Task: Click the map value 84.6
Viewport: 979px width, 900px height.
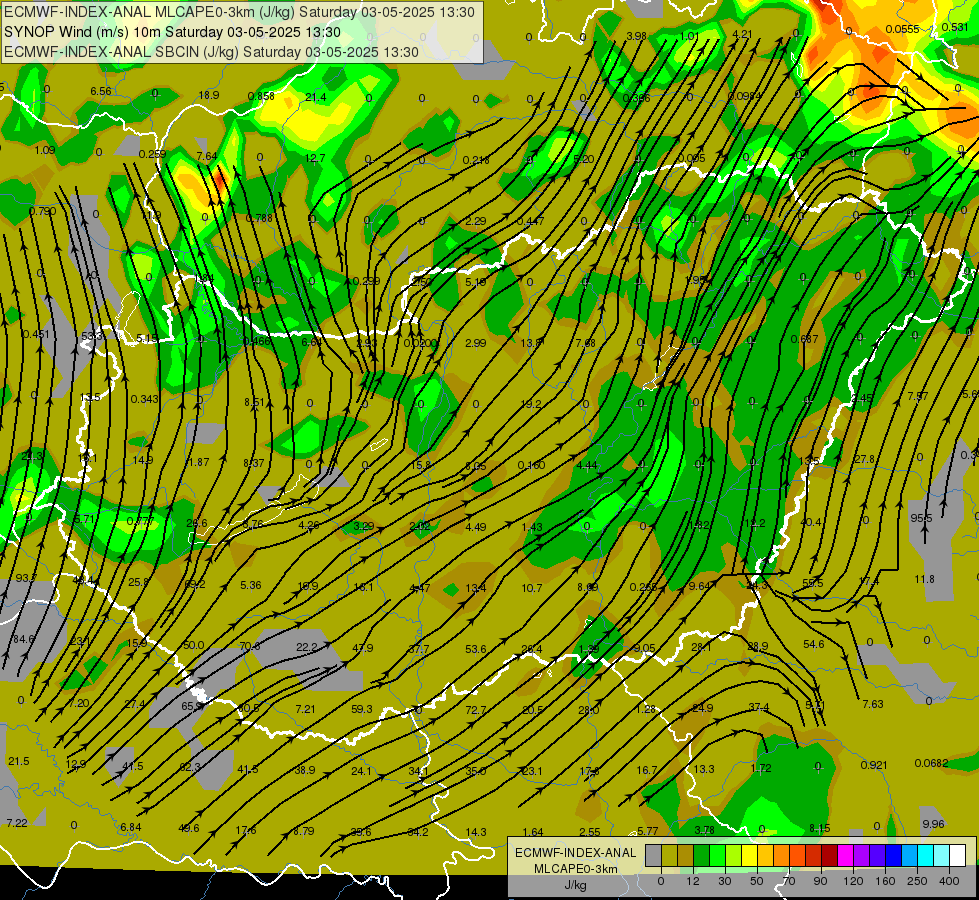Action: (x=24, y=639)
